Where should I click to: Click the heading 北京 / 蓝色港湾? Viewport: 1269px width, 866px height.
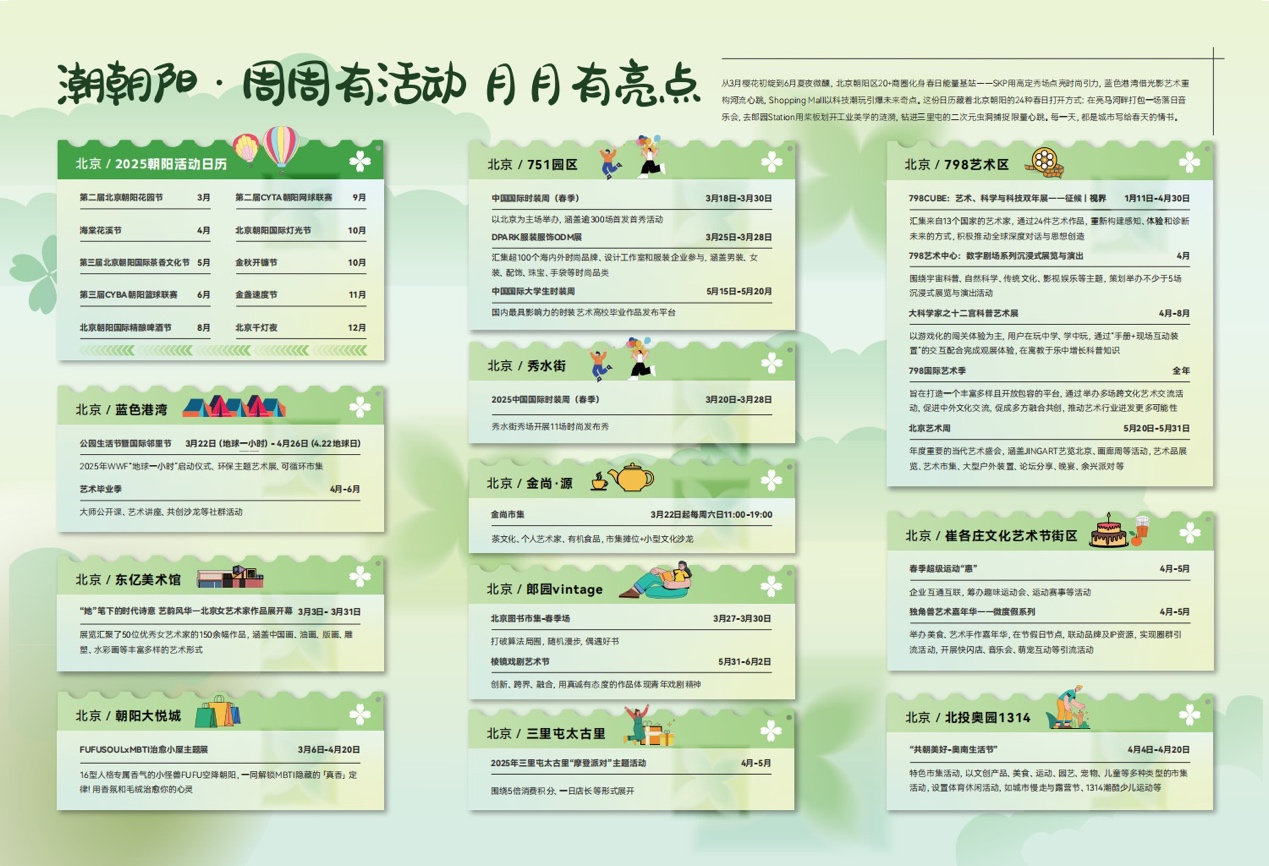pos(121,409)
